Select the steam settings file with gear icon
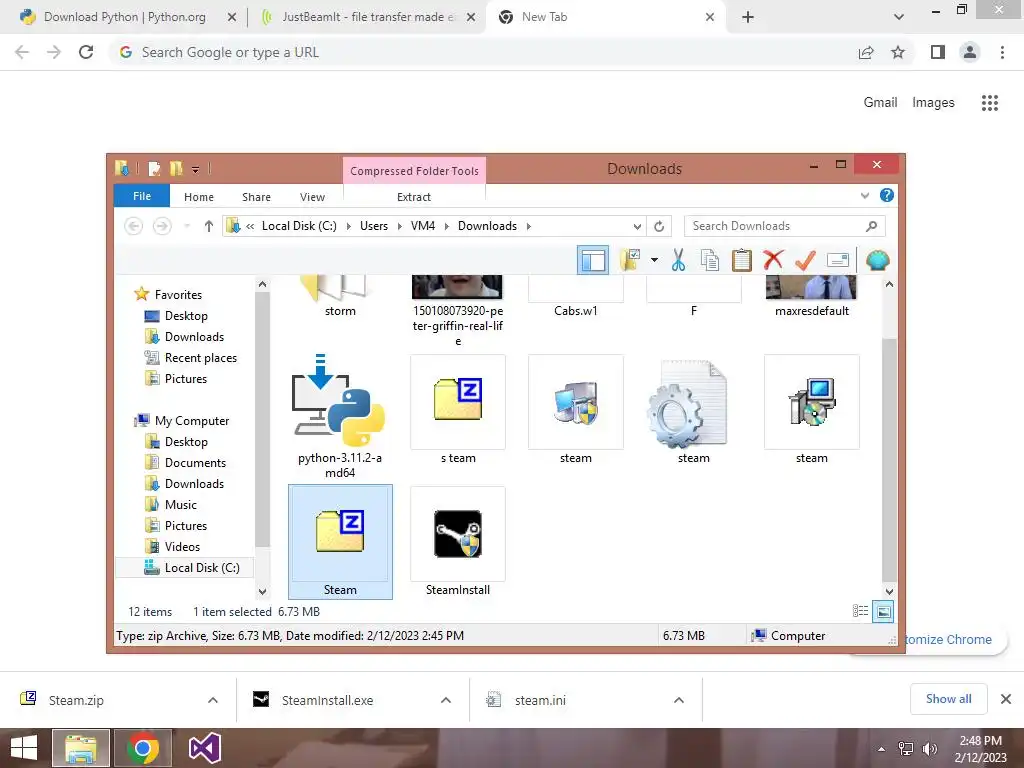This screenshot has height=768, width=1024. click(x=694, y=409)
